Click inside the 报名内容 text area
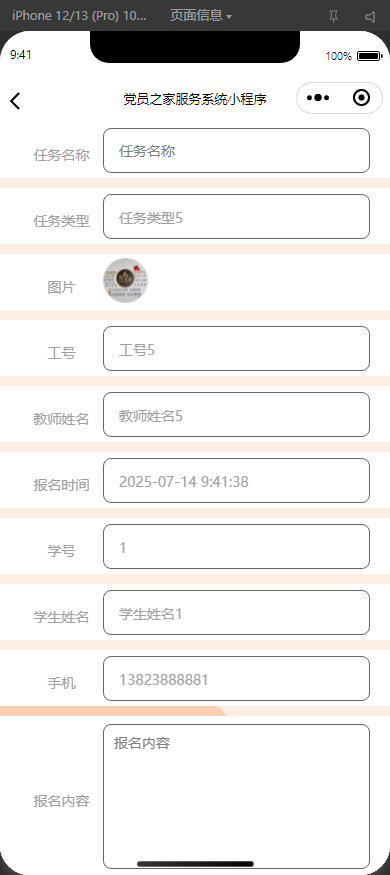The width and height of the screenshot is (390, 875). (237, 796)
